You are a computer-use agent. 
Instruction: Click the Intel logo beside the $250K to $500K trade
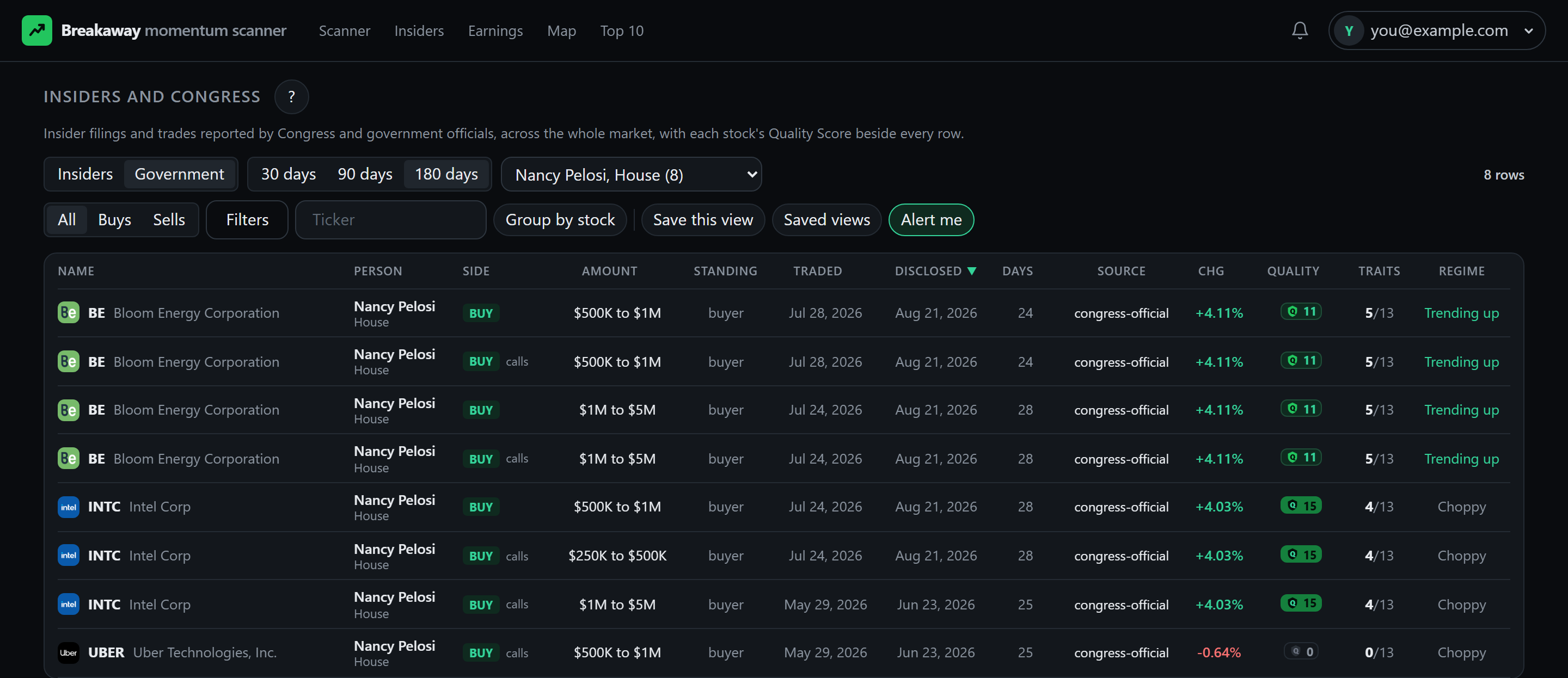pyautogui.click(x=68, y=556)
